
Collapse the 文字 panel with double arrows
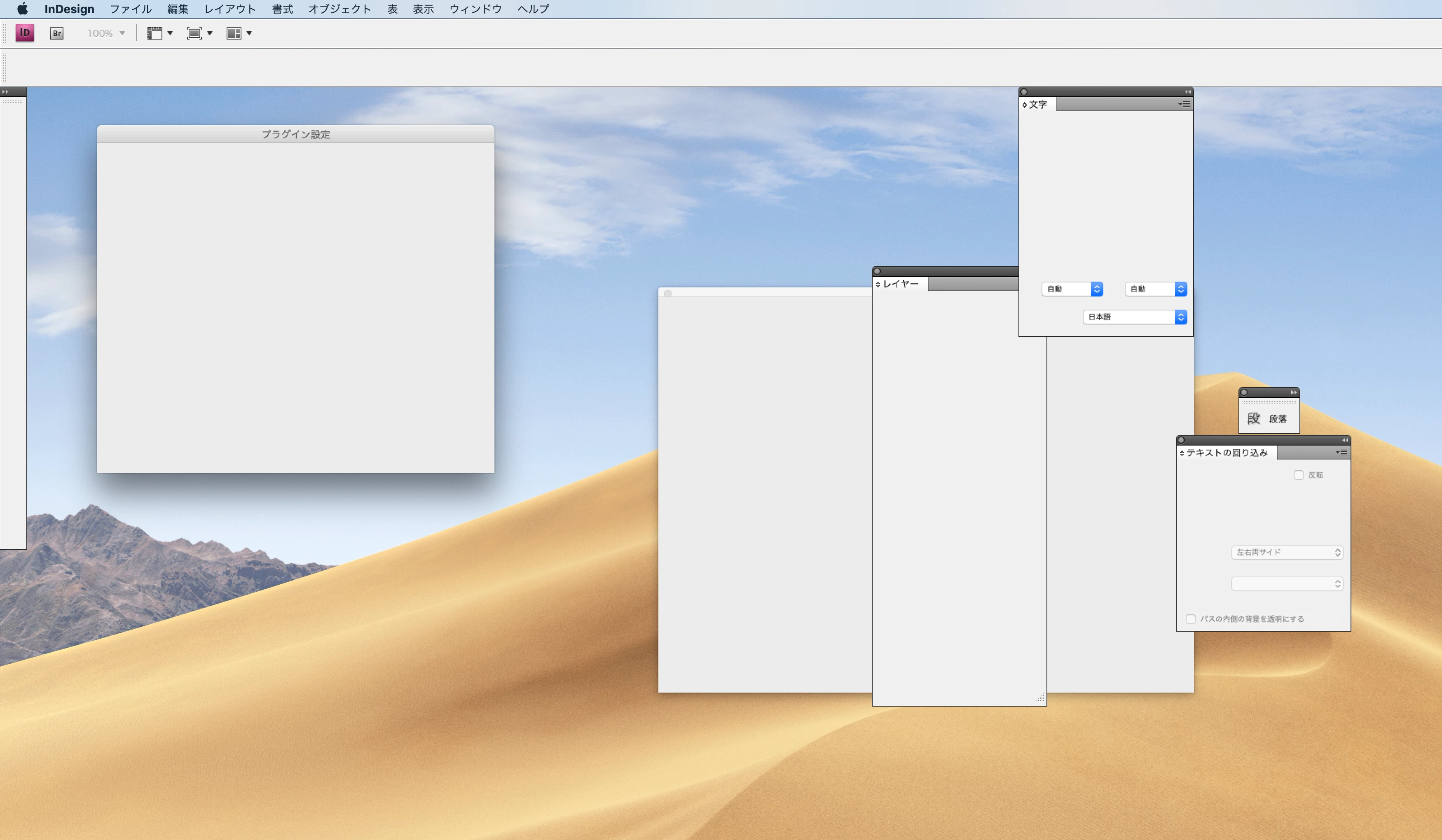tap(1187, 91)
